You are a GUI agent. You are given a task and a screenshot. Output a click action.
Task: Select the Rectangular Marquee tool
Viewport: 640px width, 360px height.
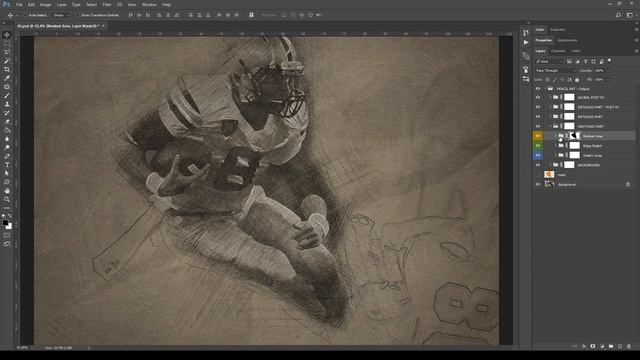click(7, 43)
